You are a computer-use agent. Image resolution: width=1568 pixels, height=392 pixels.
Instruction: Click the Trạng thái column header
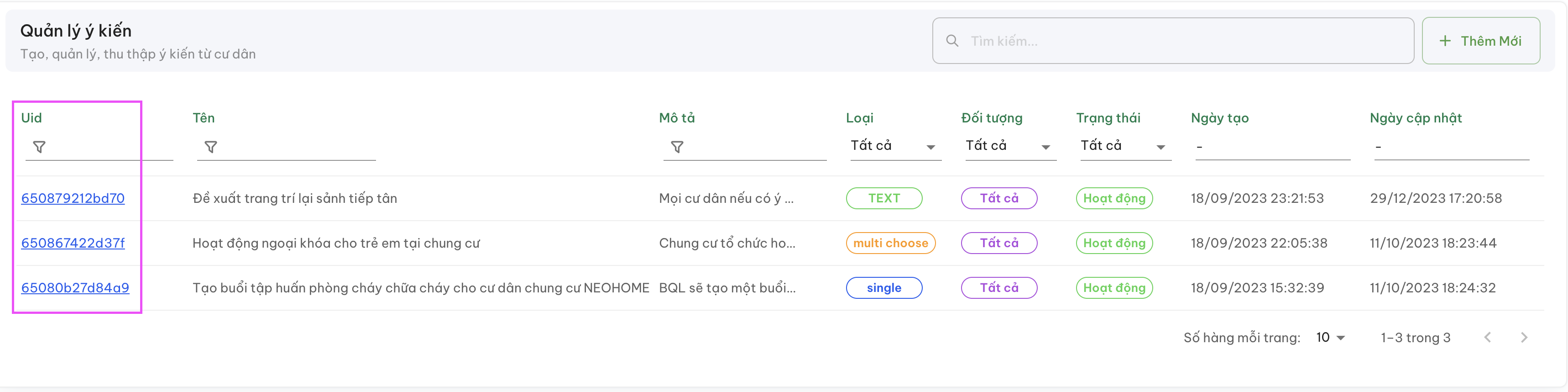(1108, 118)
